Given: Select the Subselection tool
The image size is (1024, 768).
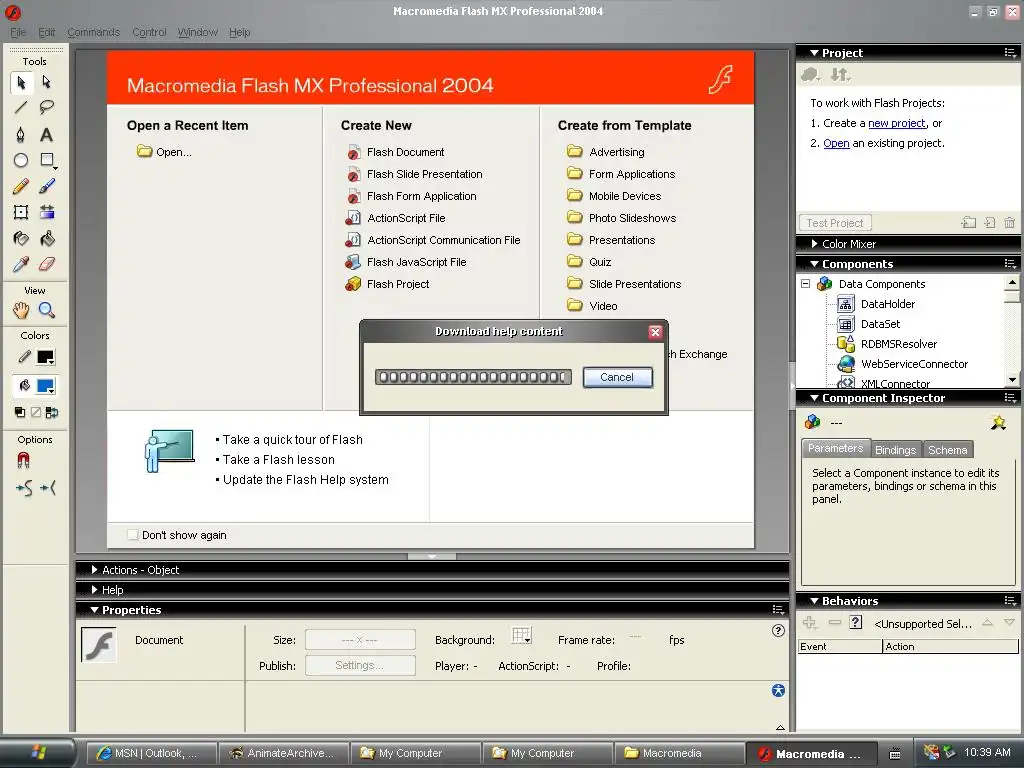Looking at the screenshot, I should (46, 82).
